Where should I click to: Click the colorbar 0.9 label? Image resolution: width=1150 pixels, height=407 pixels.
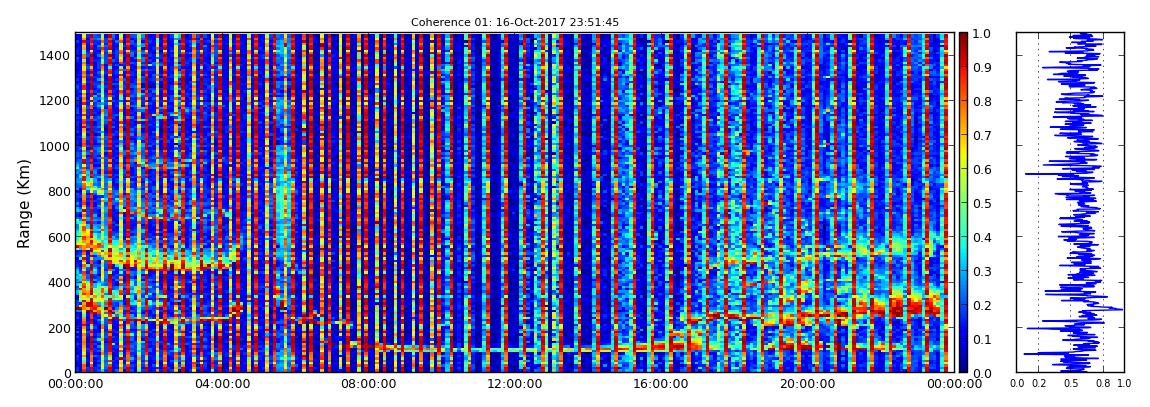[x=981, y=67]
